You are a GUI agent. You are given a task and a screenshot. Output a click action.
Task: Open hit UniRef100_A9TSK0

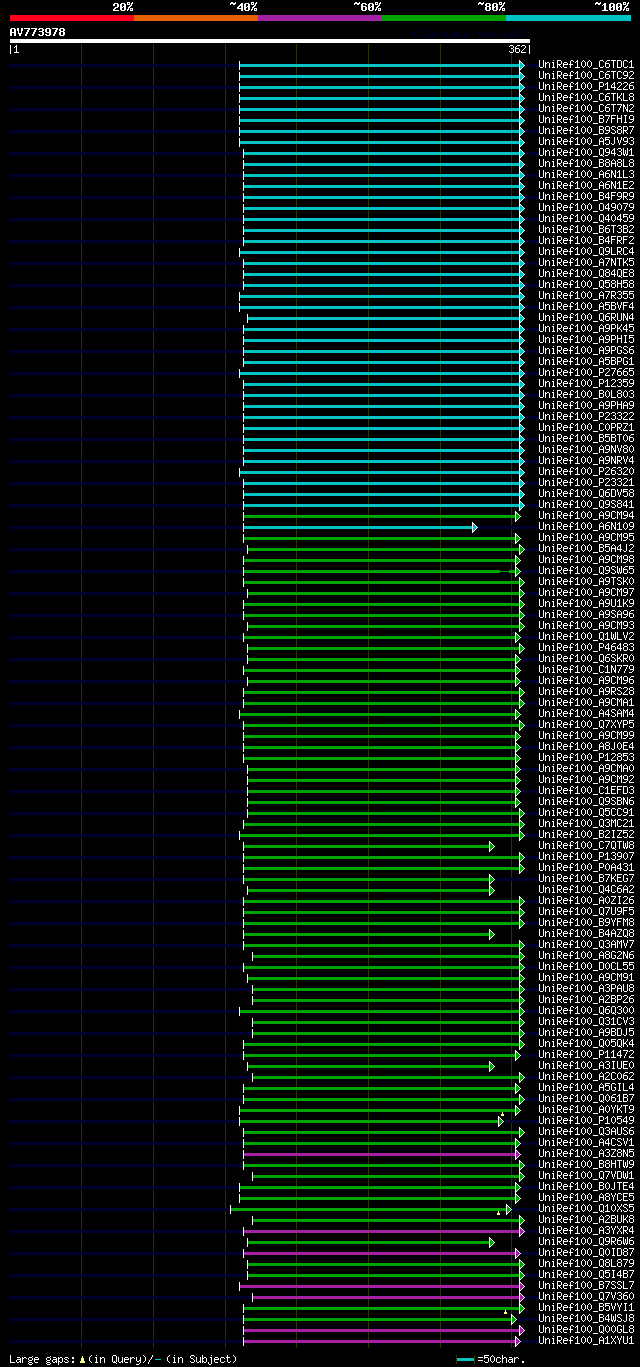click(x=586, y=582)
